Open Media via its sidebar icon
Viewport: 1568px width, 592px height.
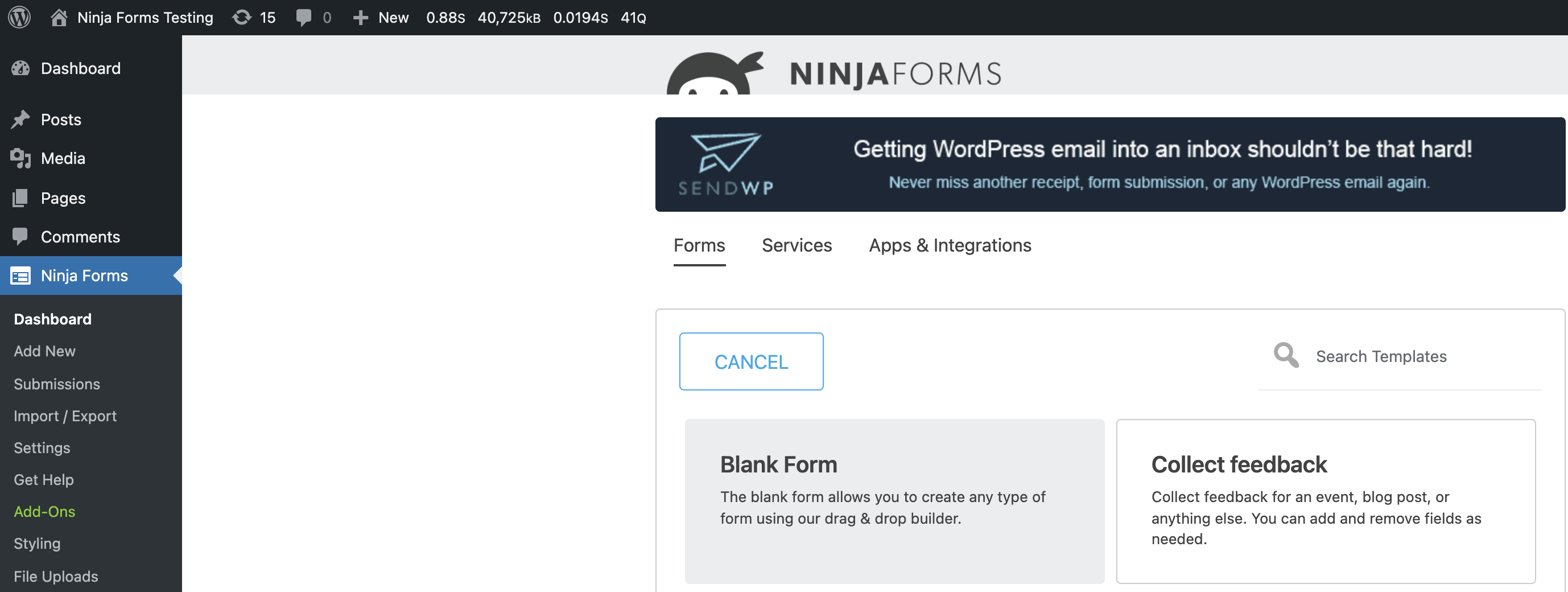click(20, 158)
